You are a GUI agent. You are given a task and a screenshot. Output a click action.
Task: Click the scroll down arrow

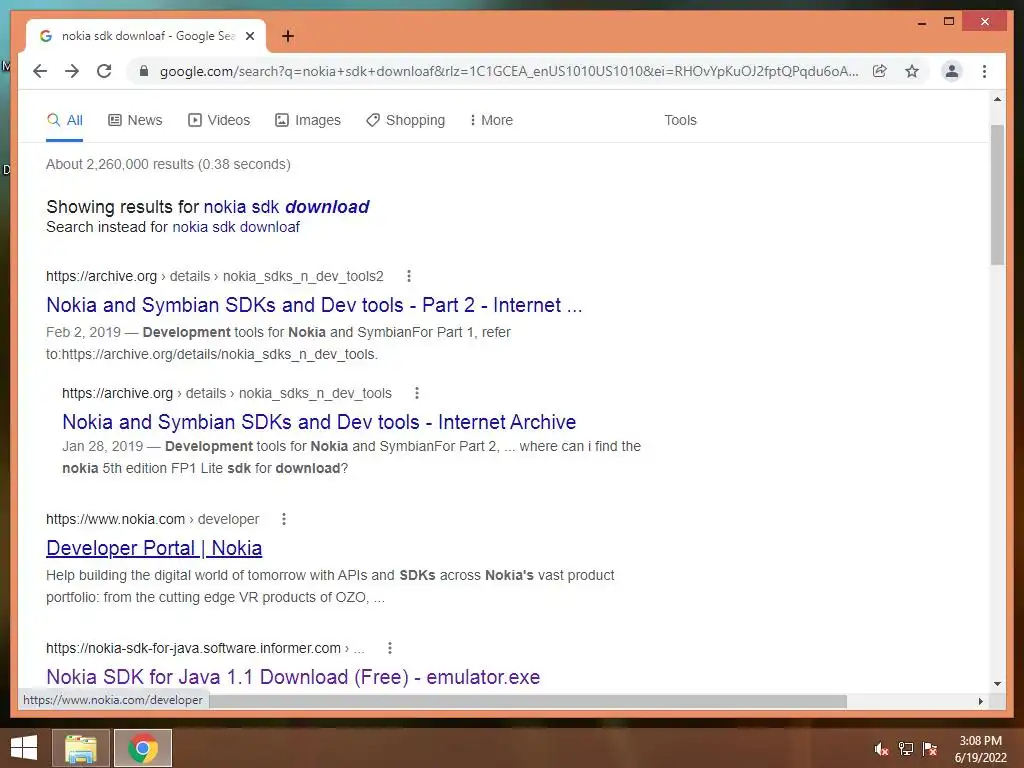click(997, 684)
